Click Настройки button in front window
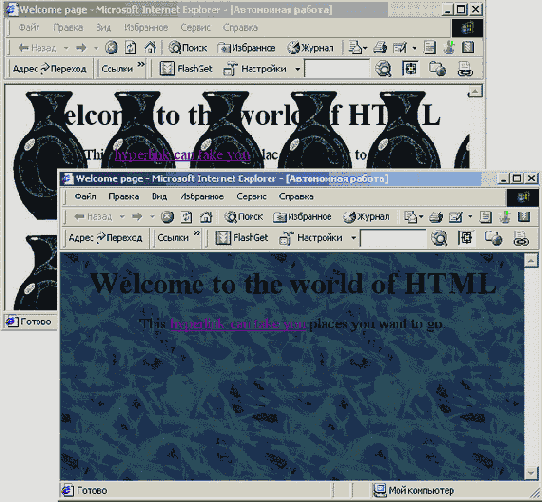This screenshot has height=502, width=542. [311, 238]
